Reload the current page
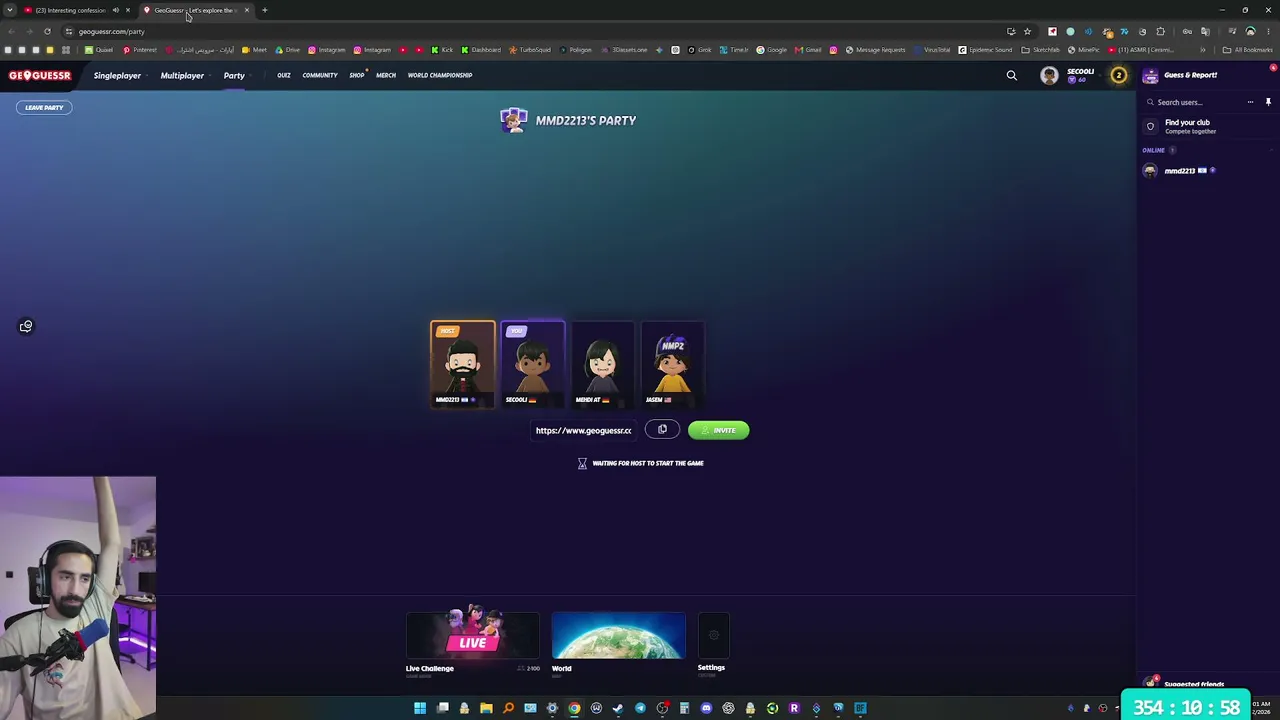 [x=47, y=31]
